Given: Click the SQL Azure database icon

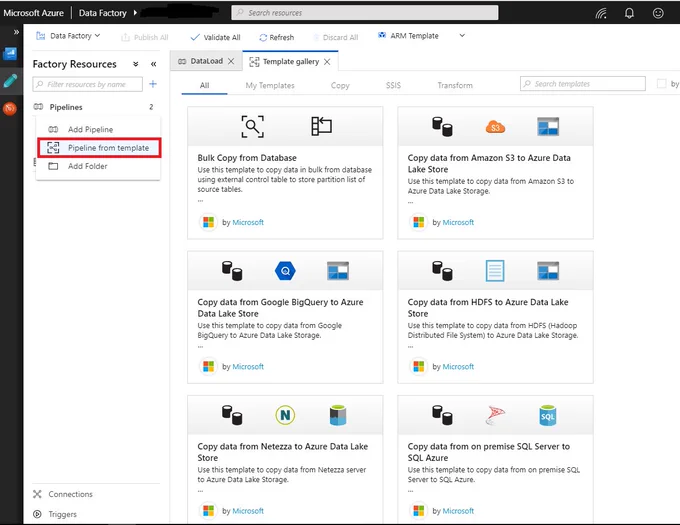Looking at the screenshot, I should click(548, 415).
